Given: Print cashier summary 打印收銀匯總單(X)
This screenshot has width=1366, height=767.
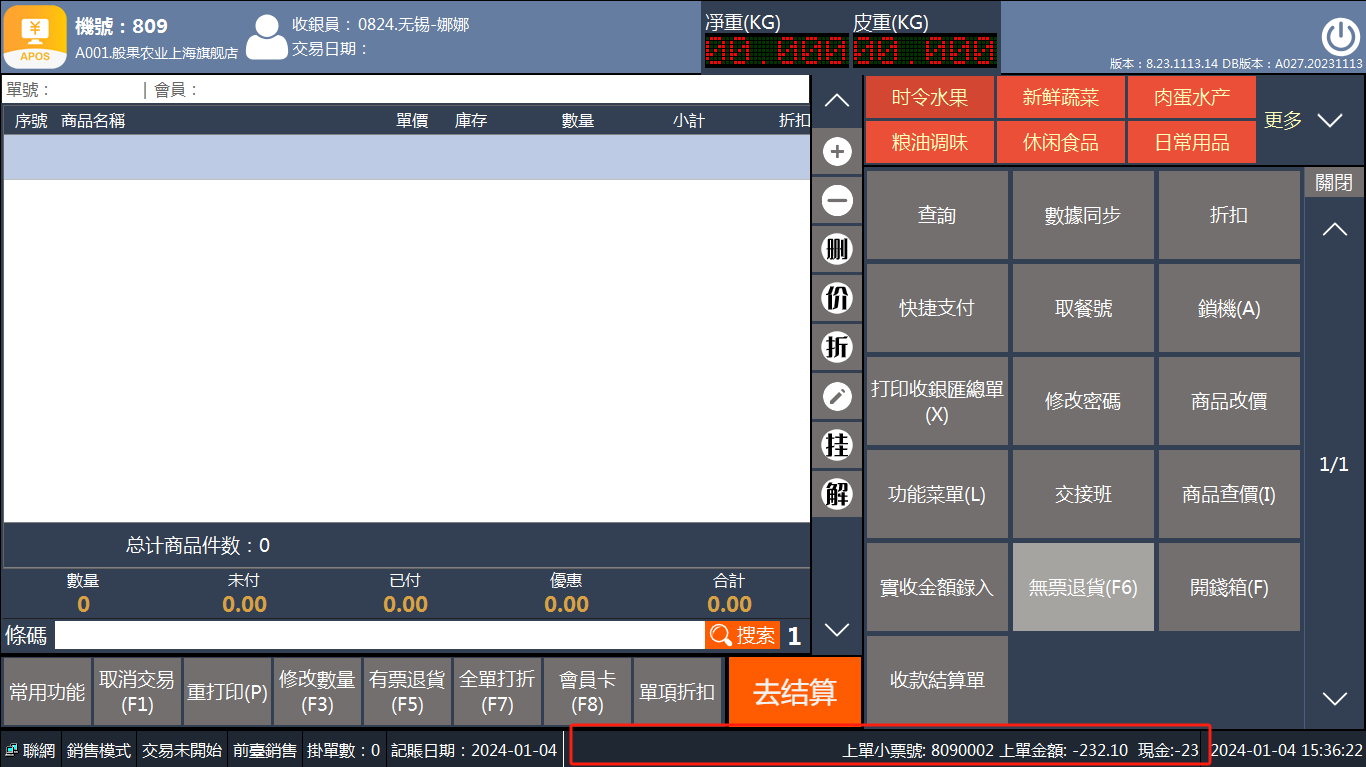Looking at the screenshot, I should tap(937, 401).
